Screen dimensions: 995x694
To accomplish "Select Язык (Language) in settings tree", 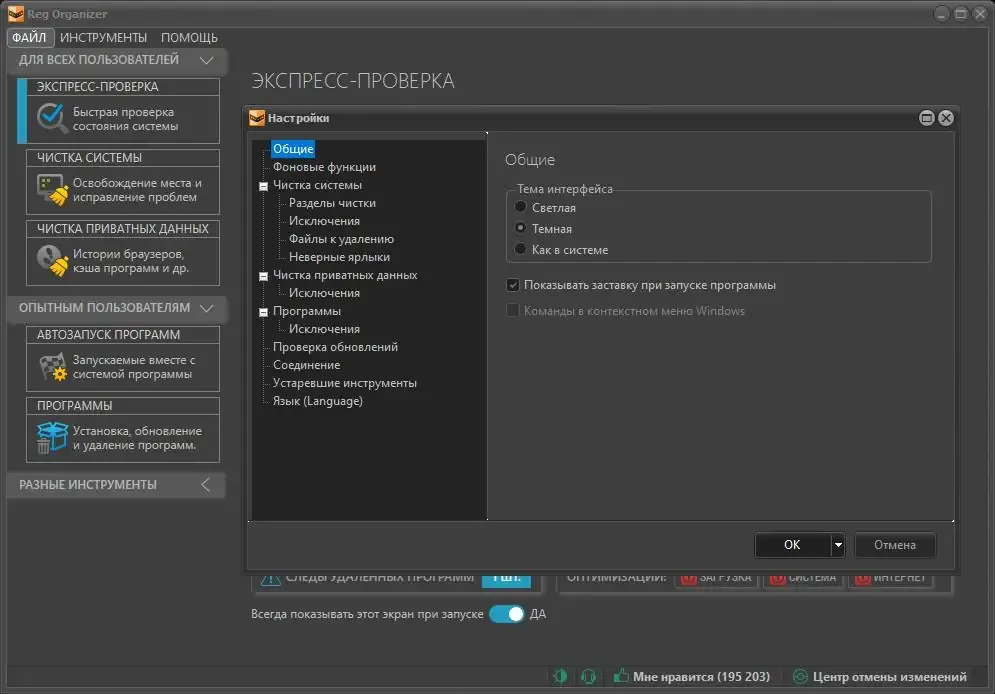I will (318, 401).
